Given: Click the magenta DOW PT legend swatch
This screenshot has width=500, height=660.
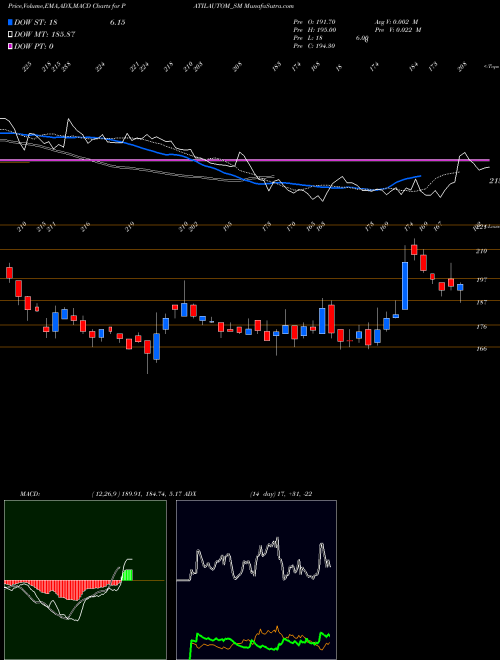Looking at the screenshot, I should click(x=10, y=46).
